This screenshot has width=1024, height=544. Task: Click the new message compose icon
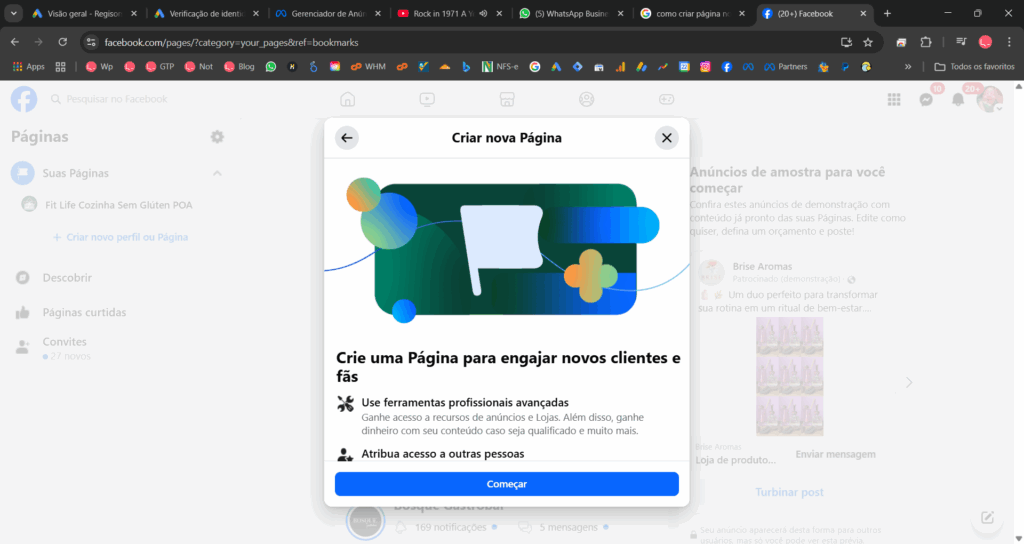click(987, 518)
